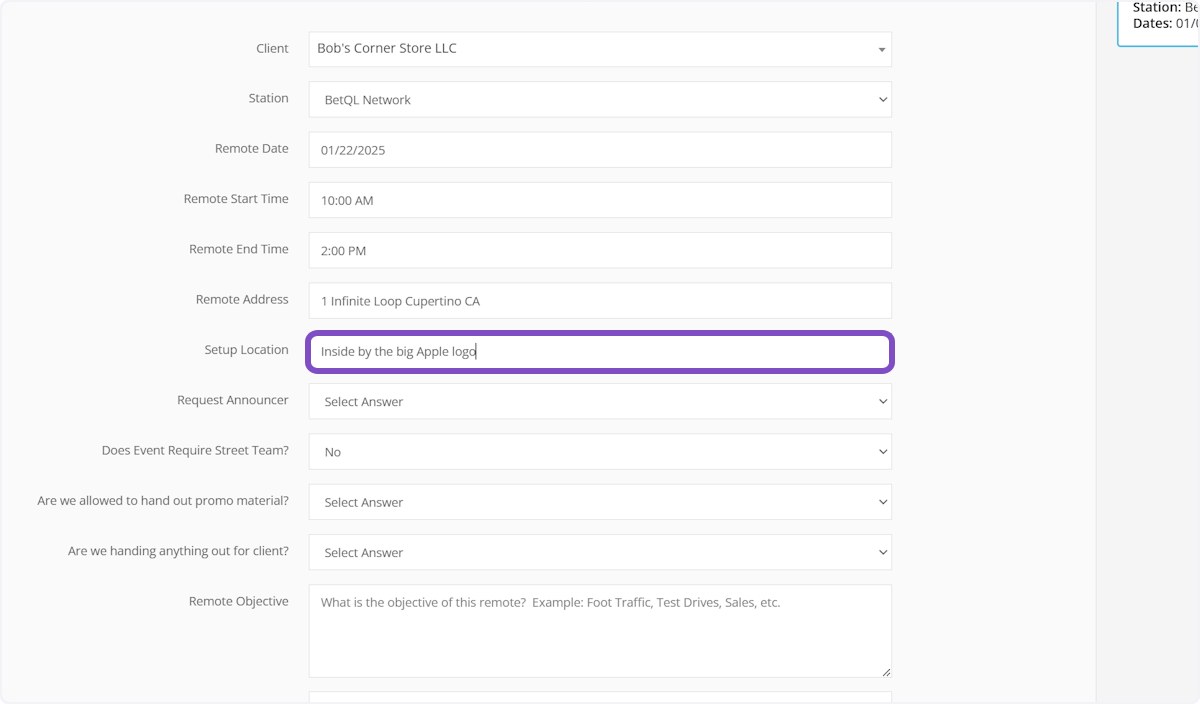The height and width of the screenshot is (704, 1200).
Task: Click the "Setup Location" label
Action: [246, 350]
